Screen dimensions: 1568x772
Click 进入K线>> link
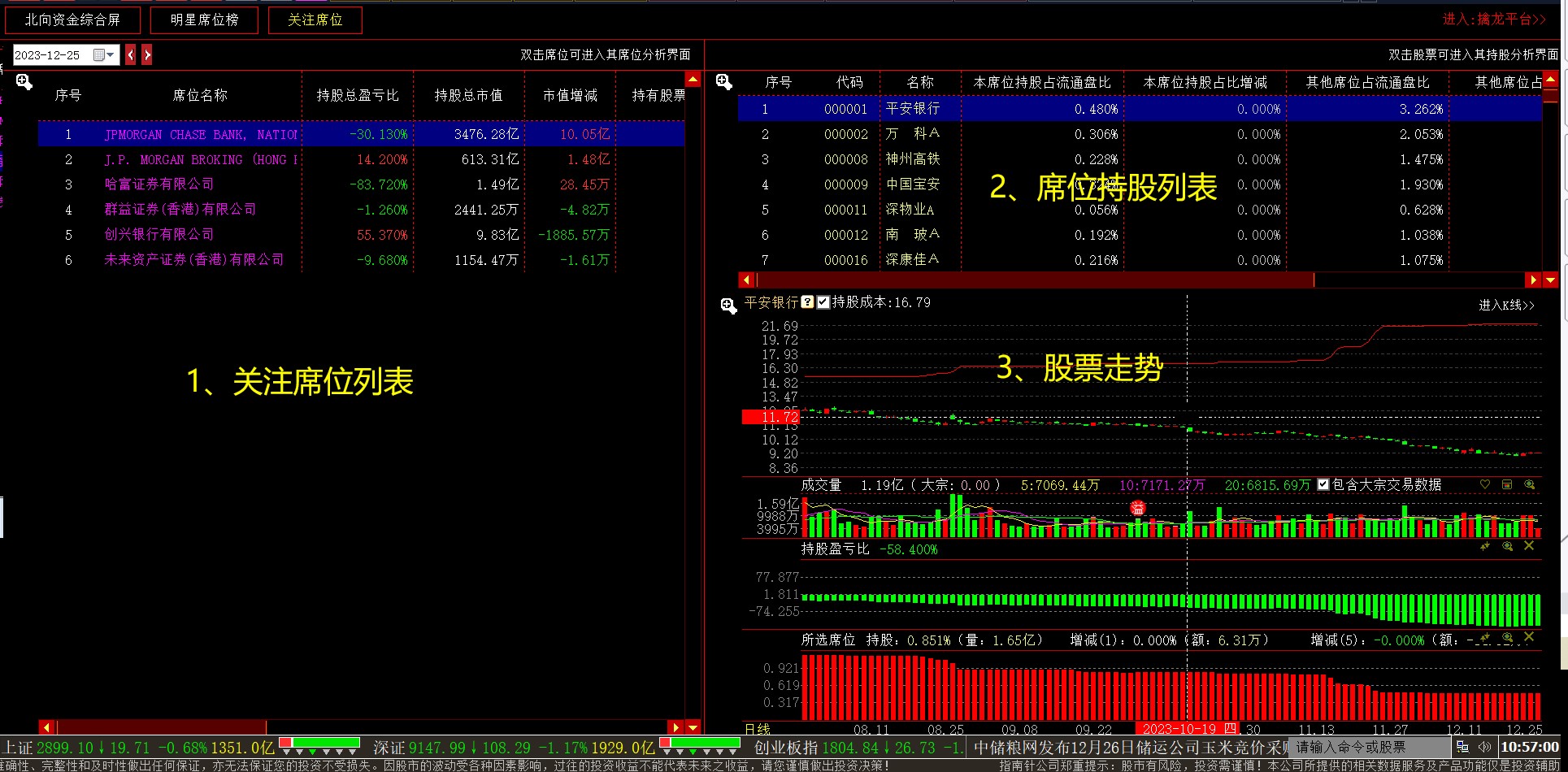pos(1506,305)
